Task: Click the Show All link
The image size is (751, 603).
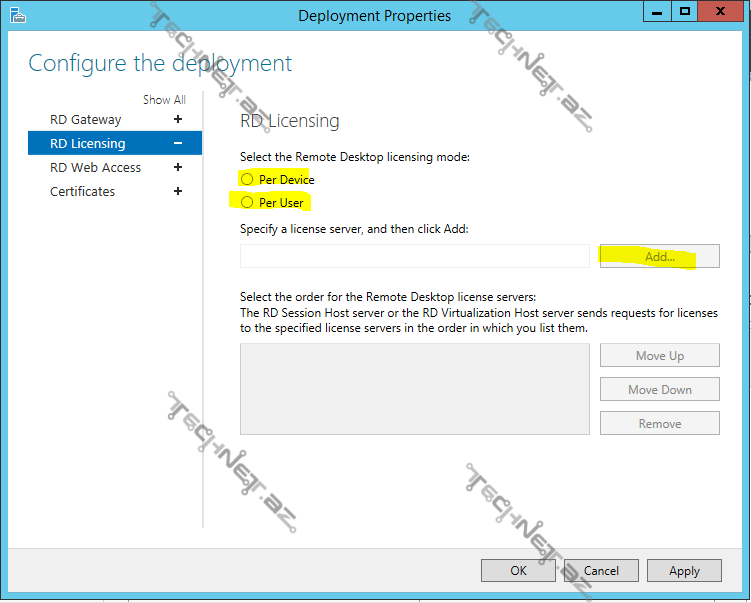Action: click(164, 100)
